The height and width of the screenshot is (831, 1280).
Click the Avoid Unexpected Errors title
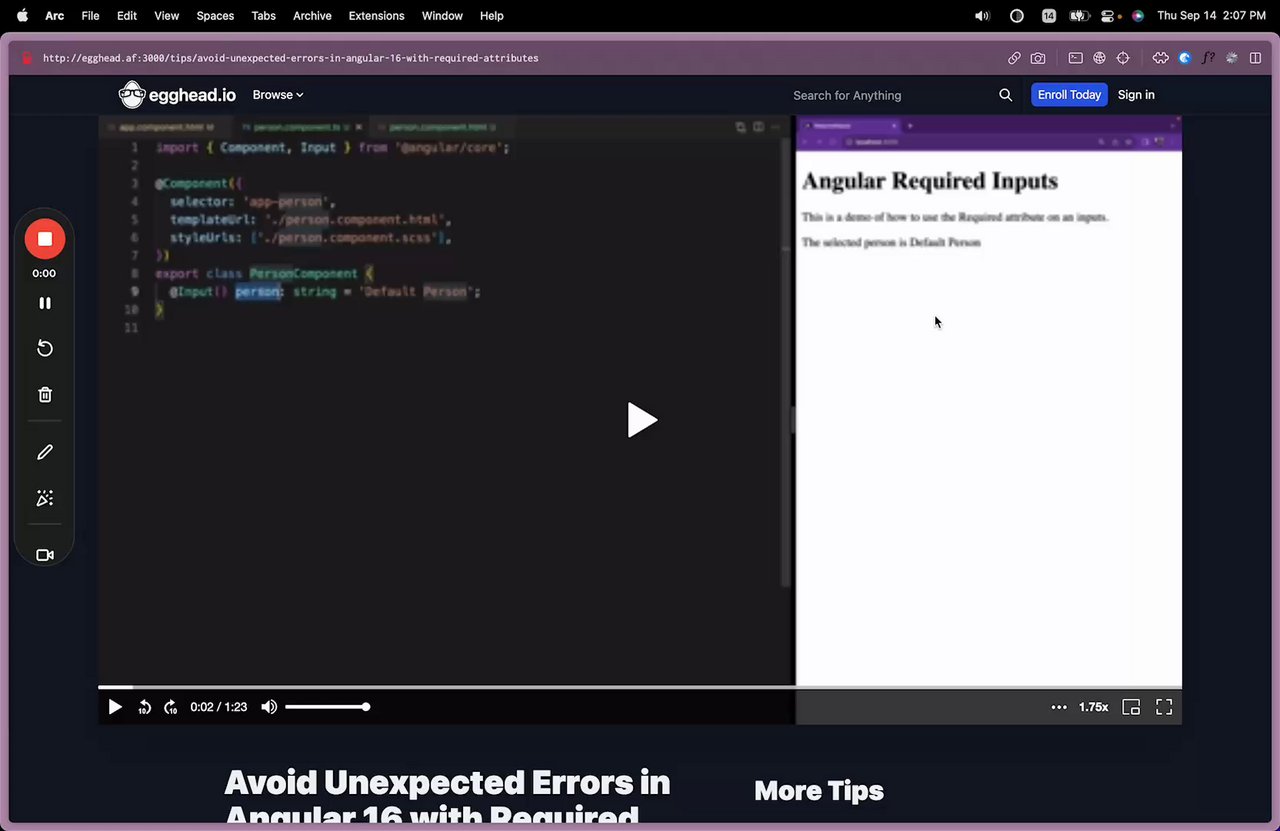pos(447,797)
